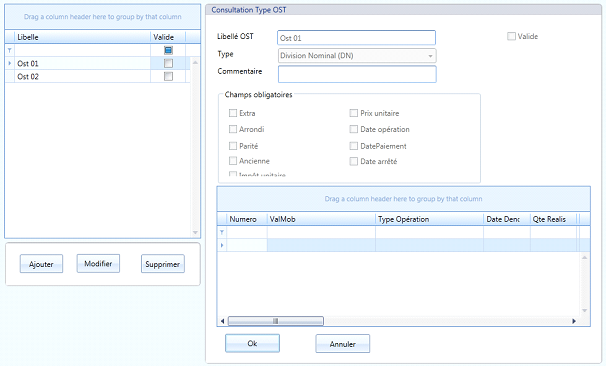
Task: Select the Ost 02 row
Action: point(97,76)
